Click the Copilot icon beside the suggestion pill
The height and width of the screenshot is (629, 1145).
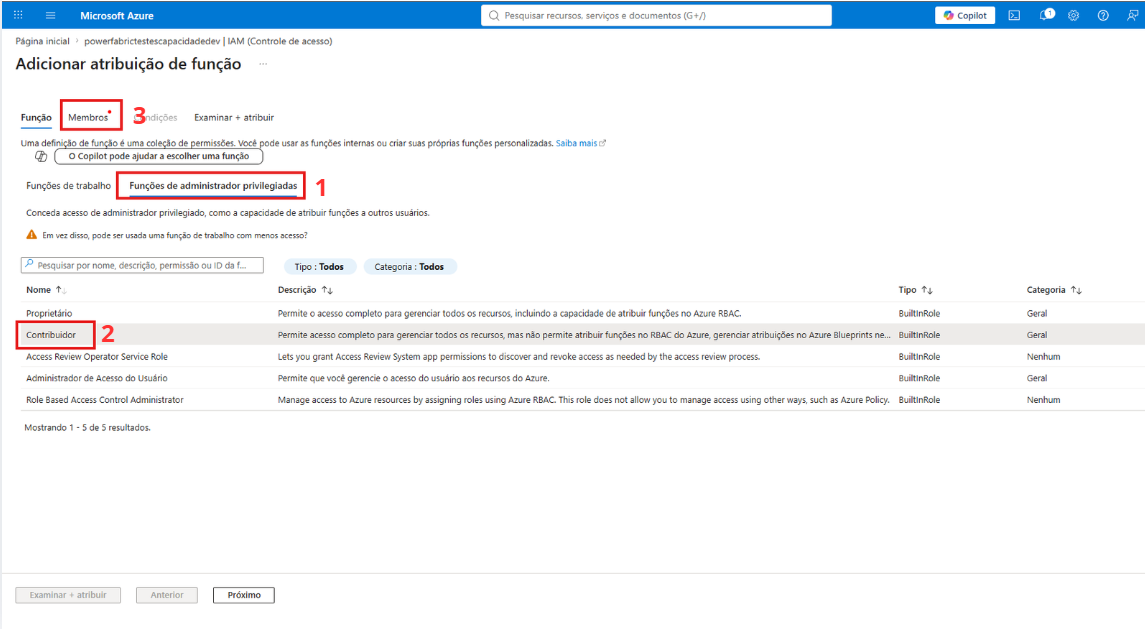pos(41,156)
